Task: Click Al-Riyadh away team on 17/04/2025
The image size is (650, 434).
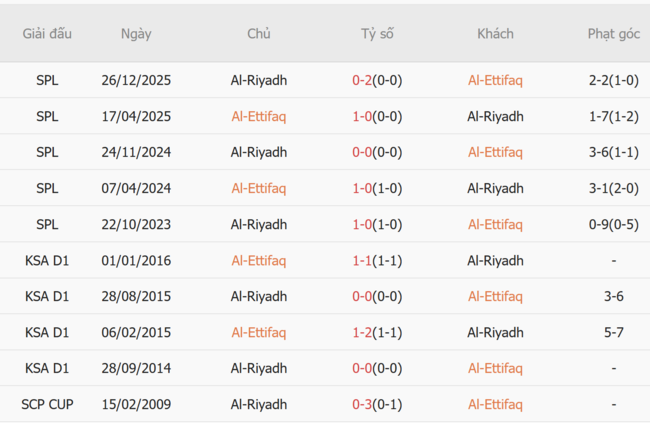Action: [x=495, y=116]
